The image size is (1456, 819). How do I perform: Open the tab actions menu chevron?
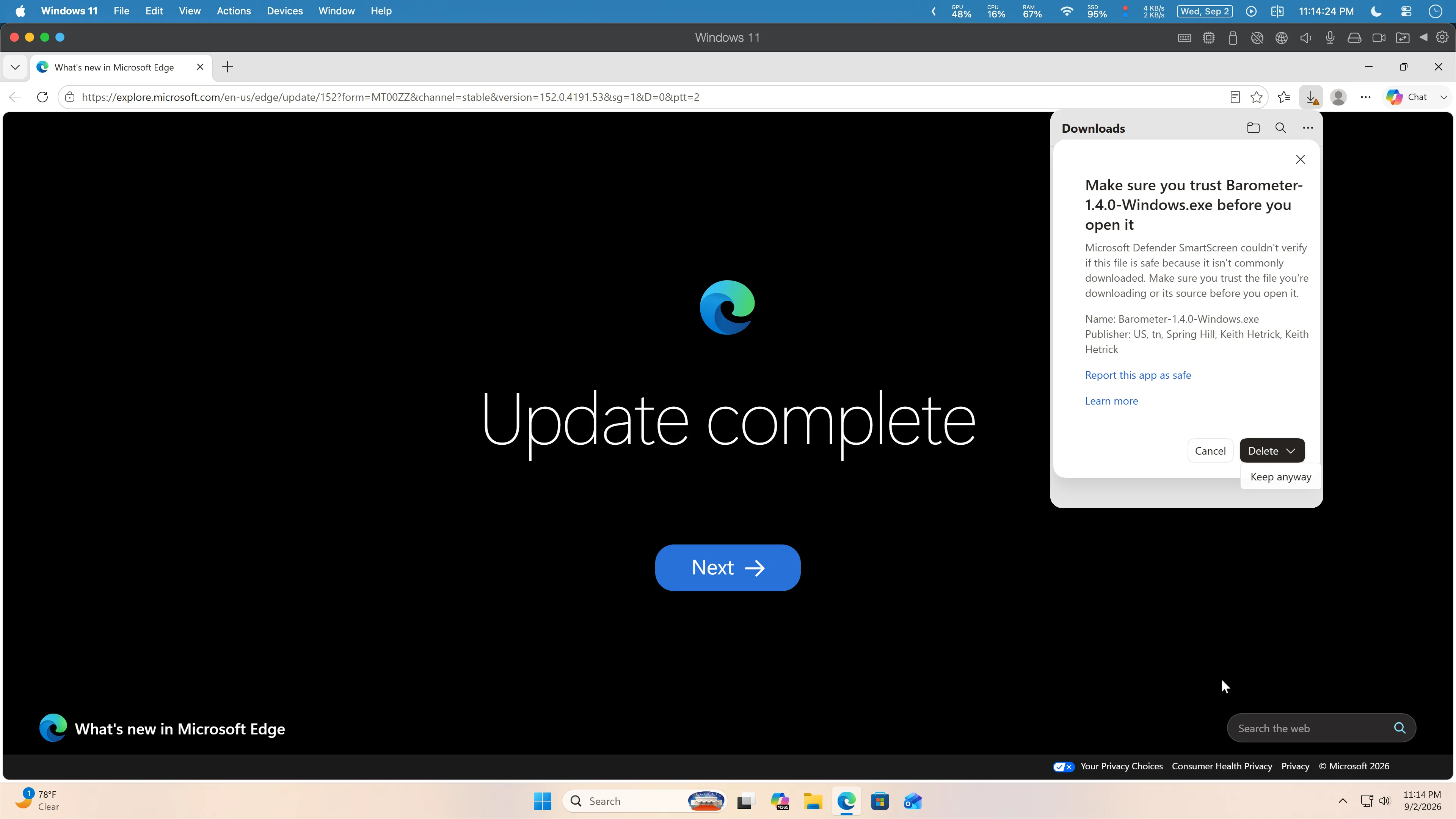[x=15, y=67]
